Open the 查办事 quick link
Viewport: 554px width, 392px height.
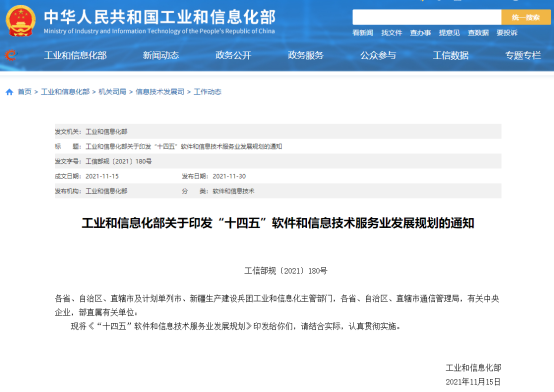pyautogui.click(x=420, y=33)
